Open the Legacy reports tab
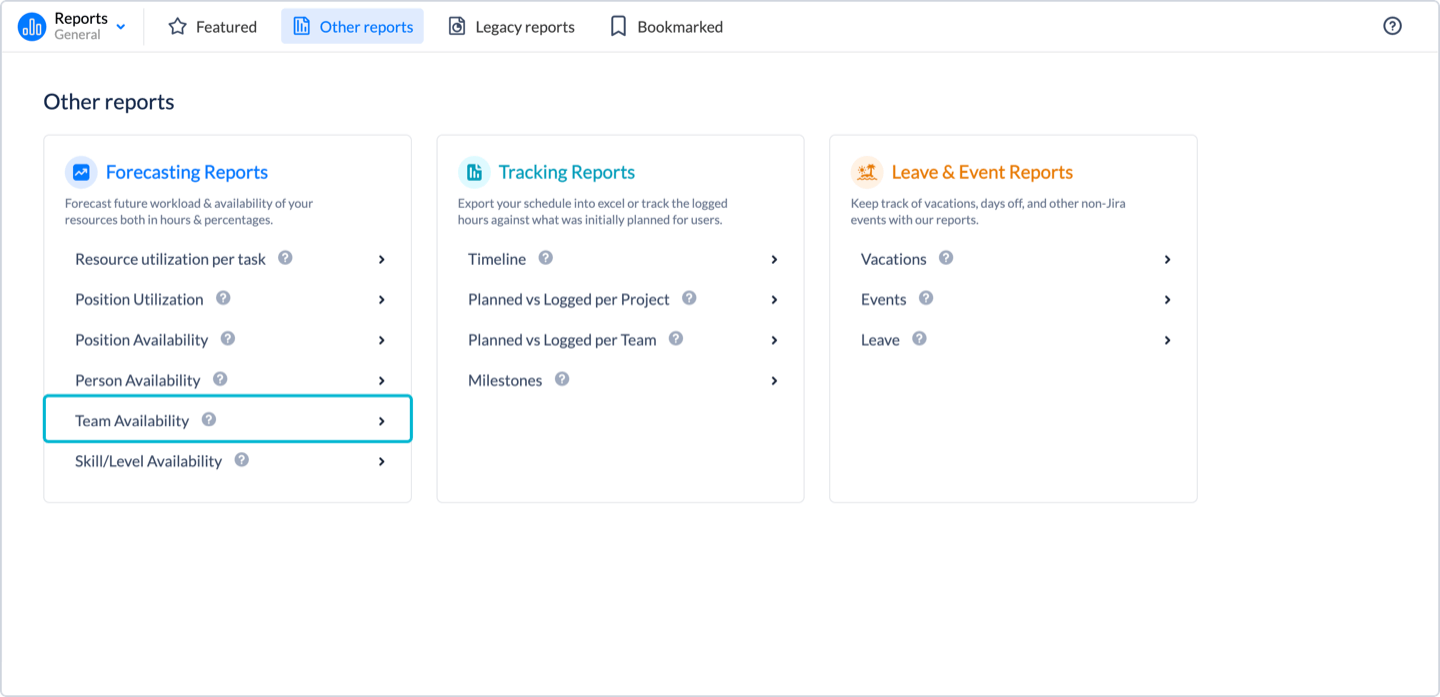 coord(511,27)
